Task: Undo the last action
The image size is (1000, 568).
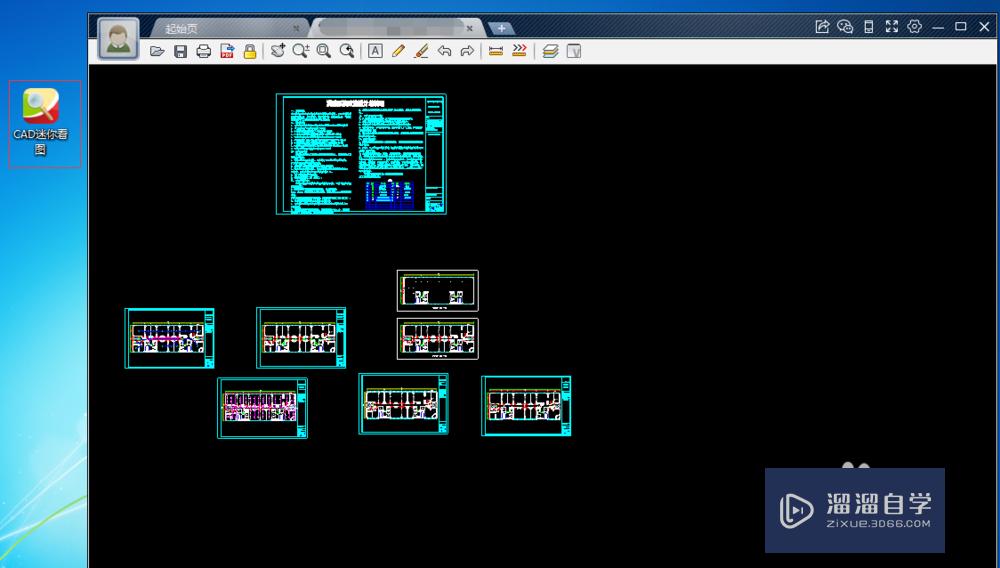Action: (445, 51)
